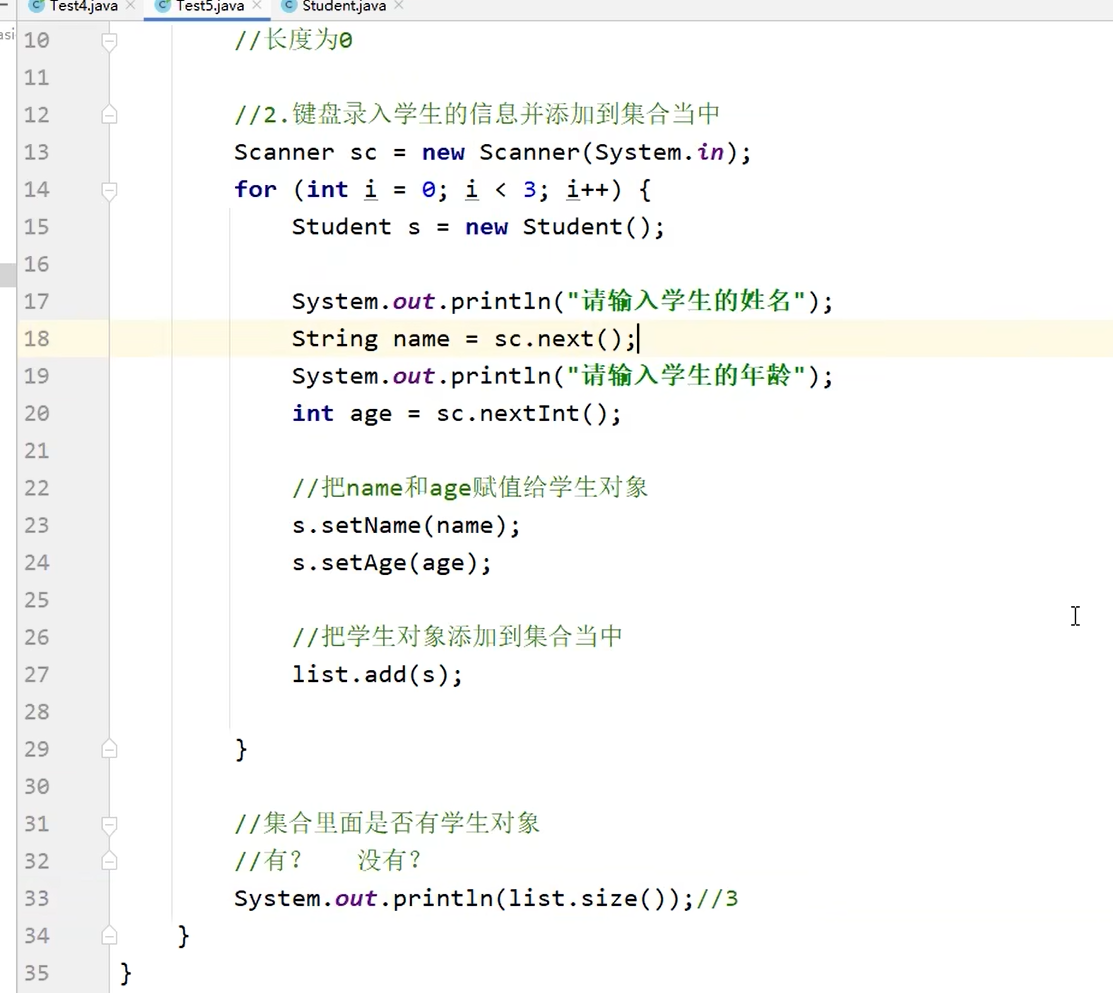Close the Student.java tab
Screen dimensions: 1113x993
click(398, 7)
